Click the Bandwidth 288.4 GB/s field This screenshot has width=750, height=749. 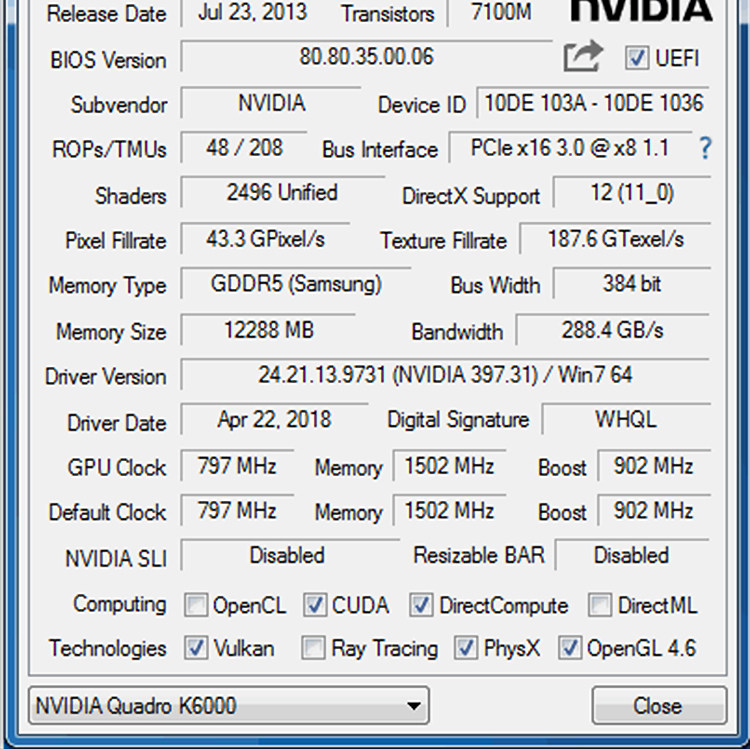[613, 330]
